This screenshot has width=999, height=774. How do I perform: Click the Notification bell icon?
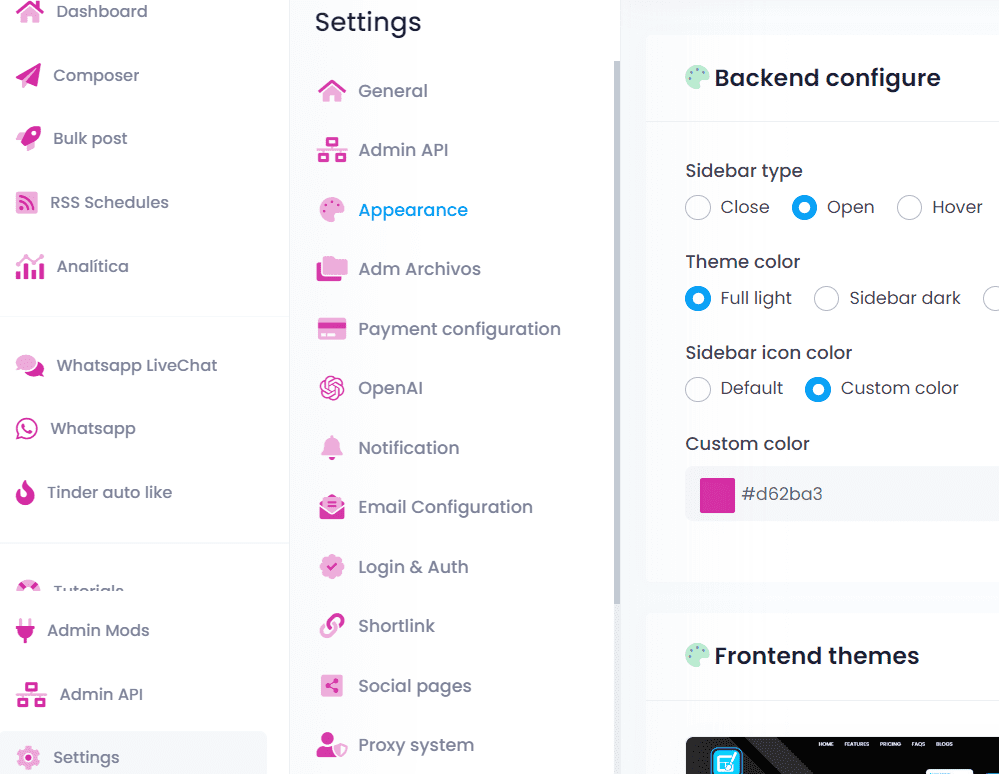pyautogui.click(x=332, y=448)
